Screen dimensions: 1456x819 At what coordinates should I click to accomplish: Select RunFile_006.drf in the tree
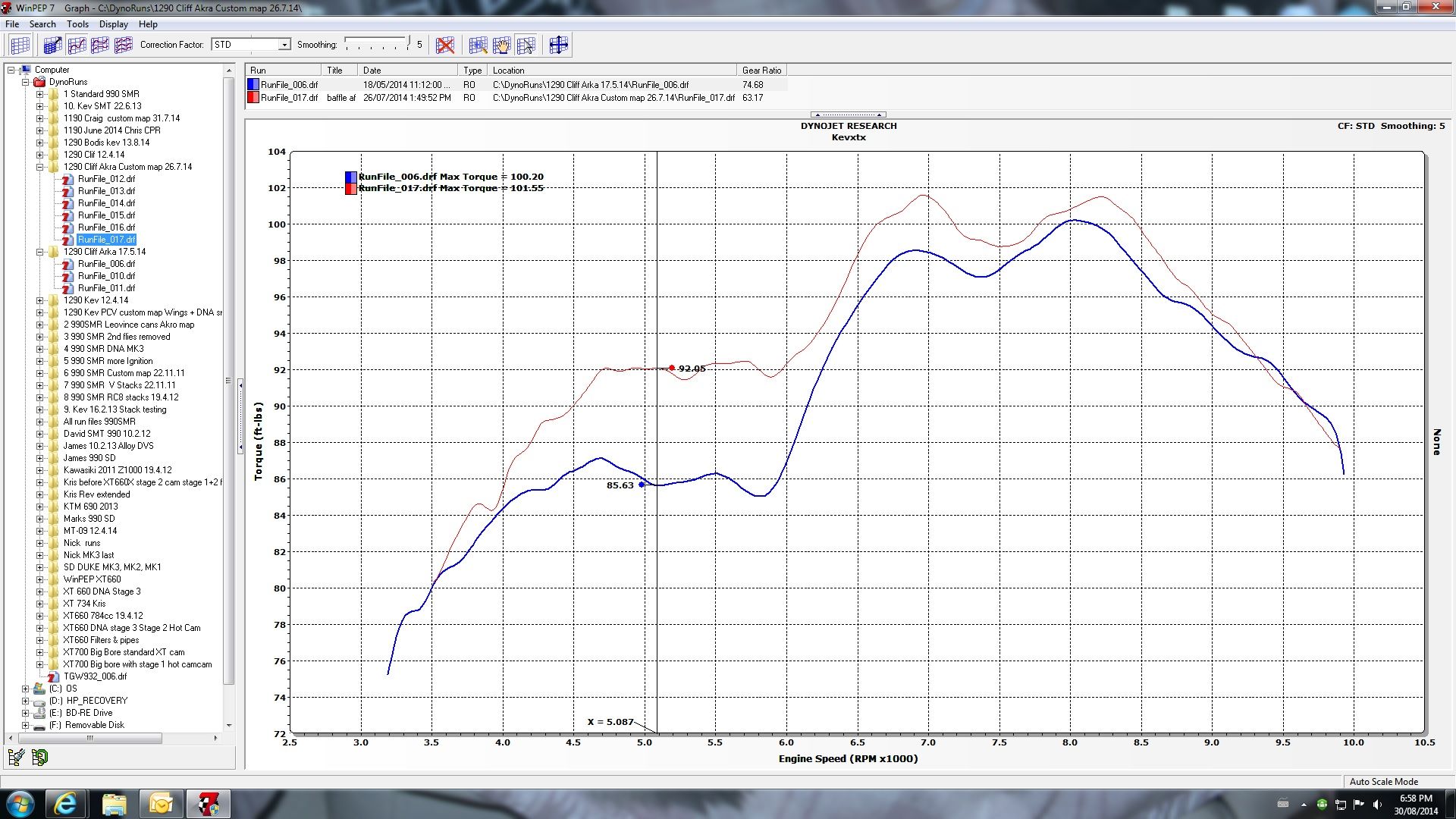(x=106, y=264)
